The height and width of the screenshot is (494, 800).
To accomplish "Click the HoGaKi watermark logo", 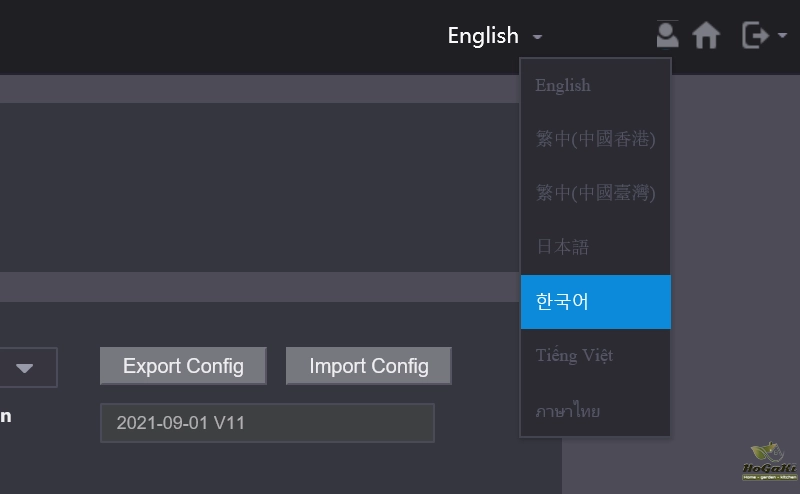I will coord(768,461).
